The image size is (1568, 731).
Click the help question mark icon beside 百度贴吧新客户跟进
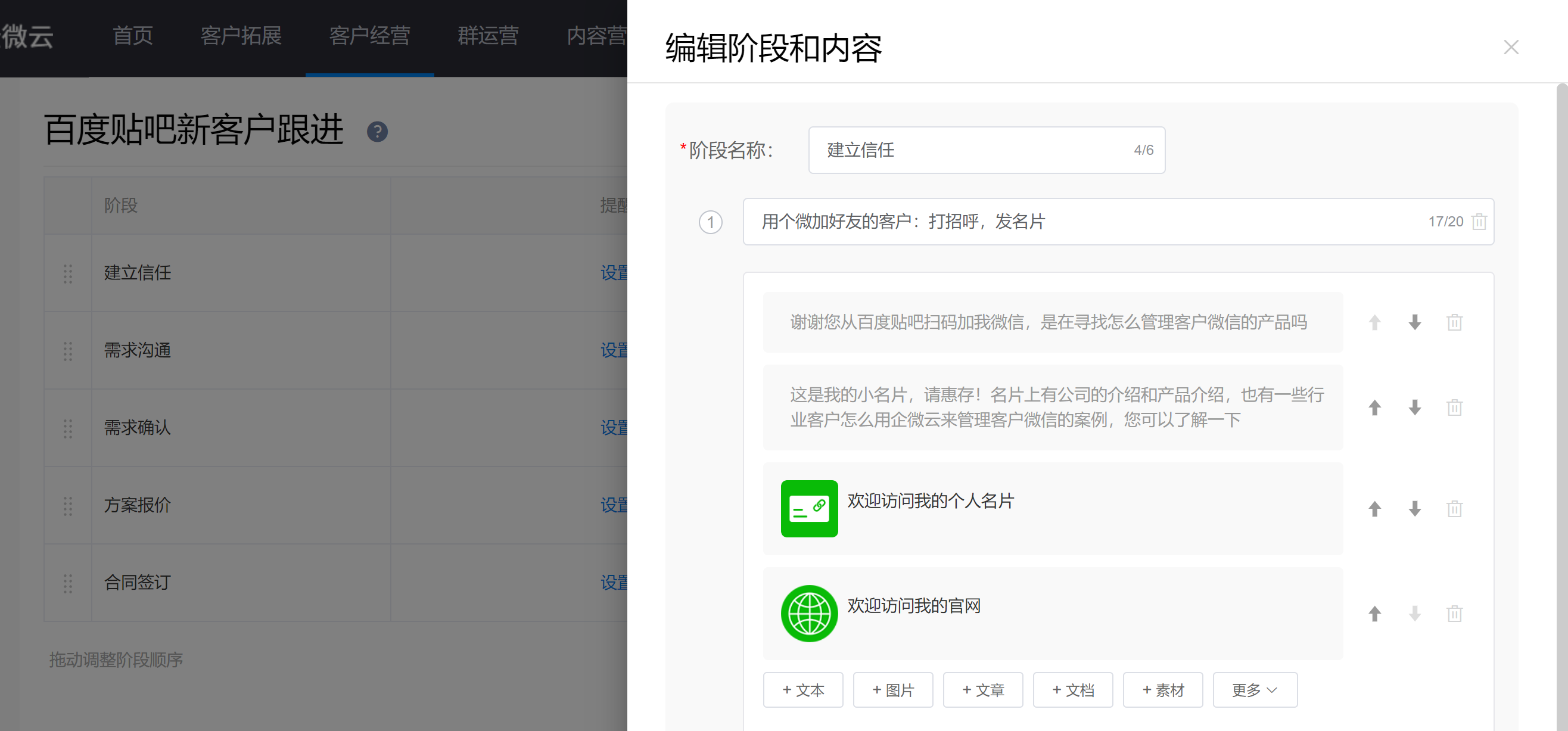[377, 132]
